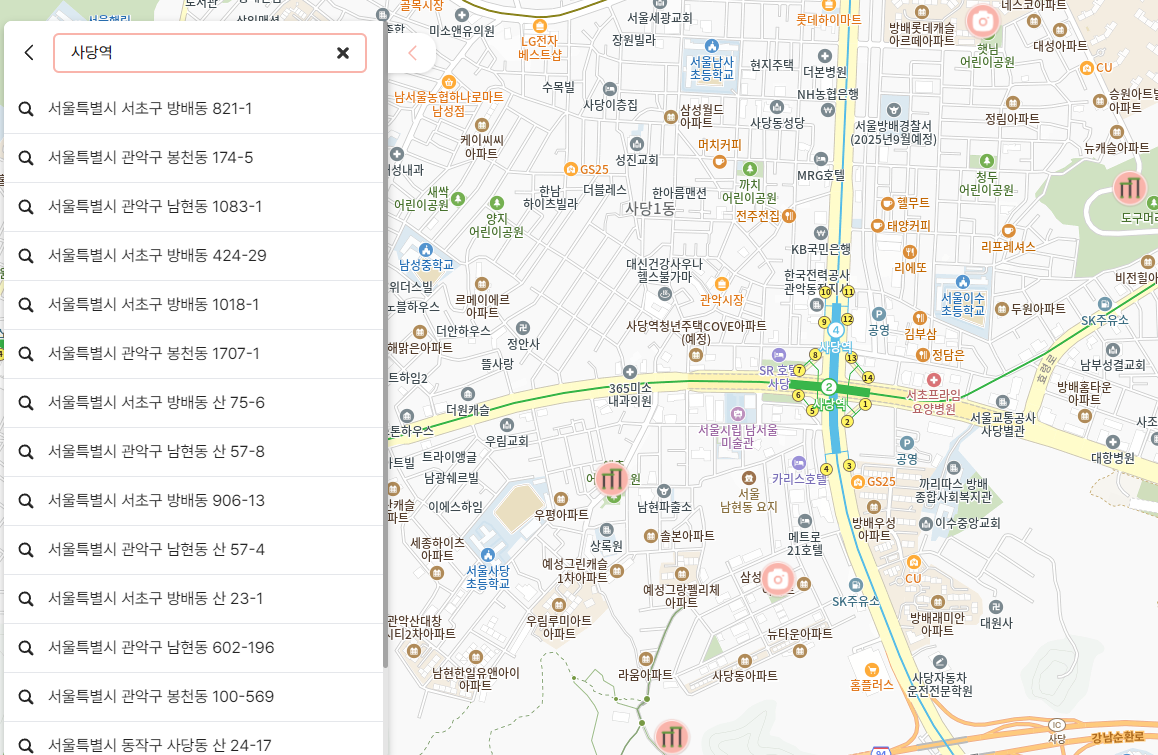
Task: Click the LG전자 베스트샵 shop icon
Action: click(x=540, y=26)
